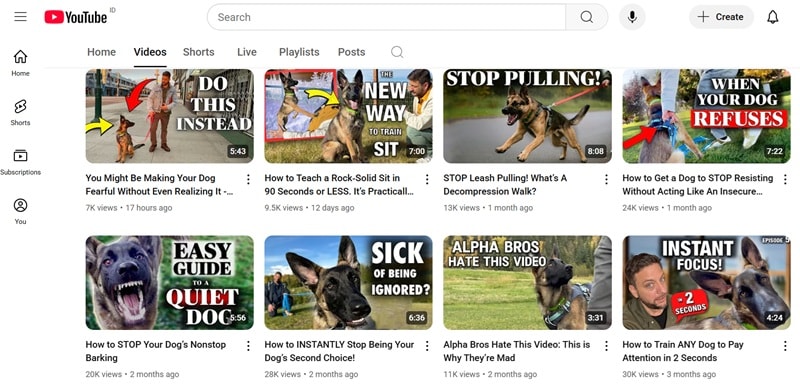Open the STOP PULLING thumbnail
This screenshot has height=386, width=800.
click(528, 116)
